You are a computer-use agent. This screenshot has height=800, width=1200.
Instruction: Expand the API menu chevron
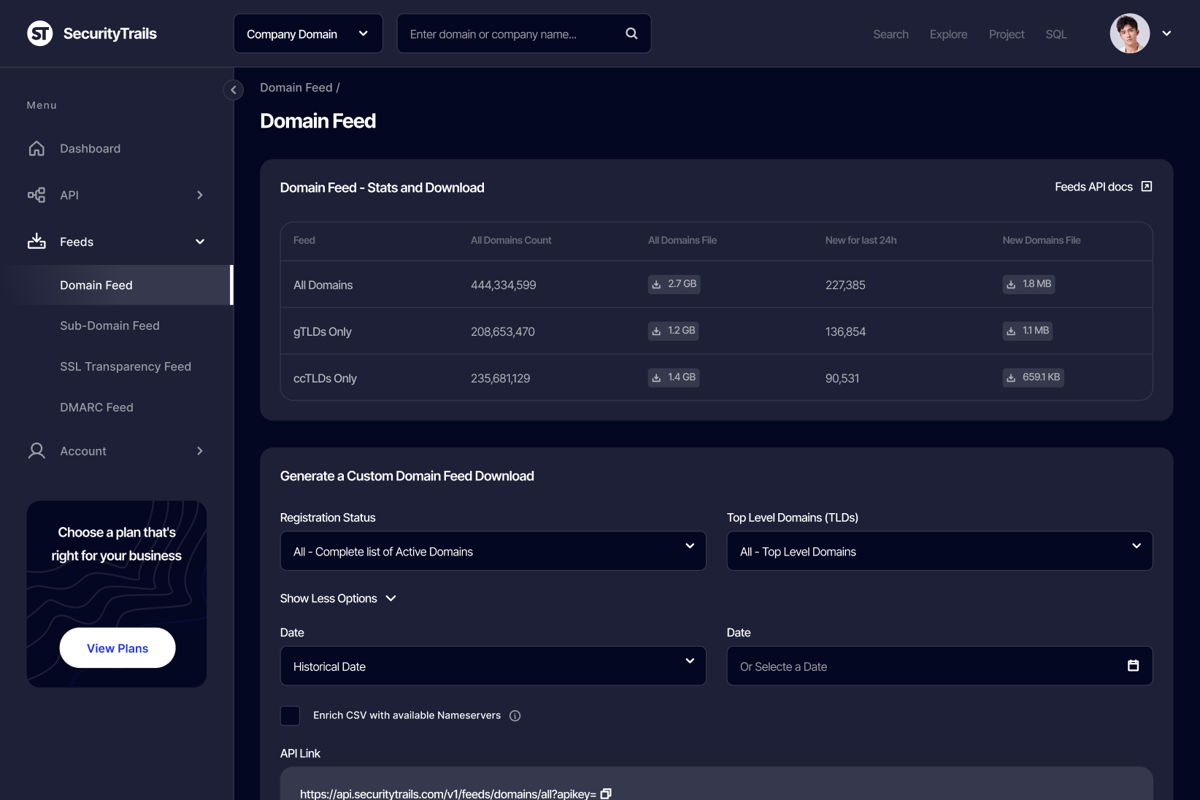[200, 195]
